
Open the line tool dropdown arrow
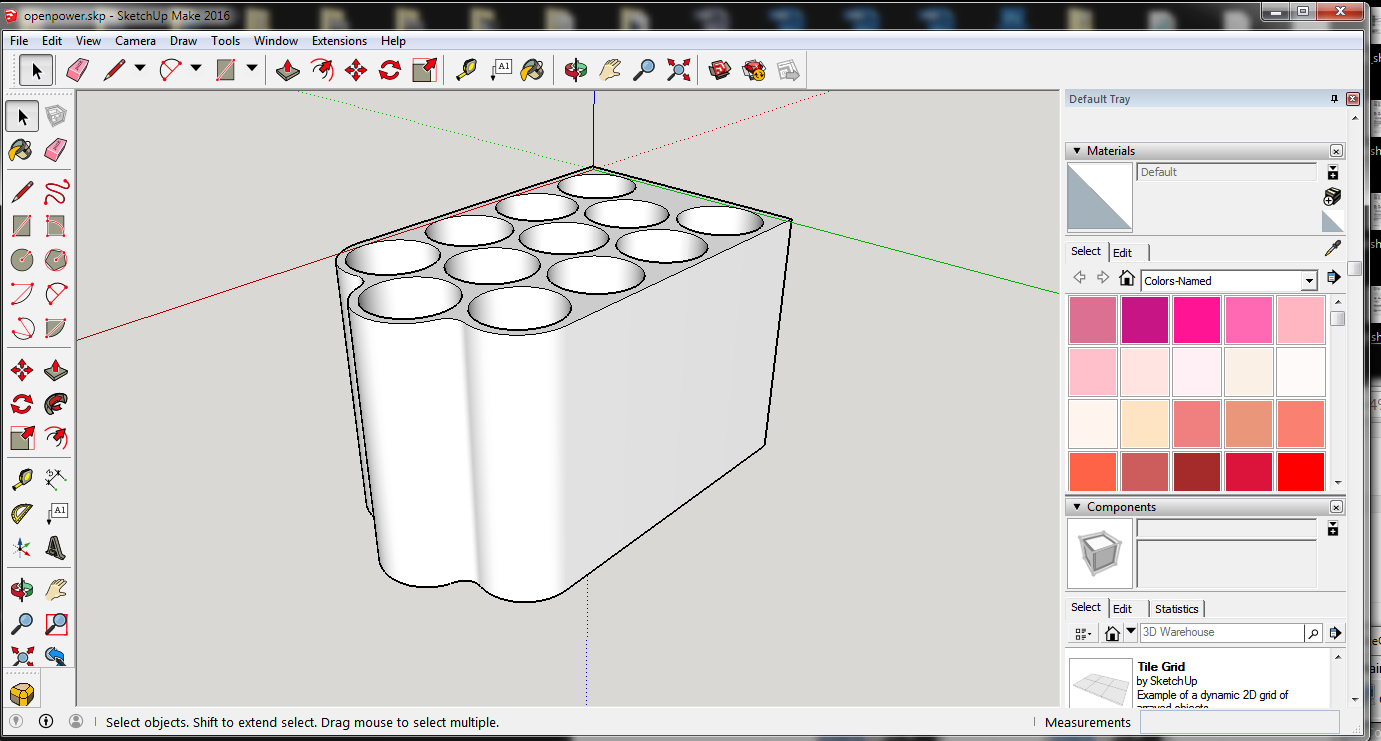[x=140, y=68]
